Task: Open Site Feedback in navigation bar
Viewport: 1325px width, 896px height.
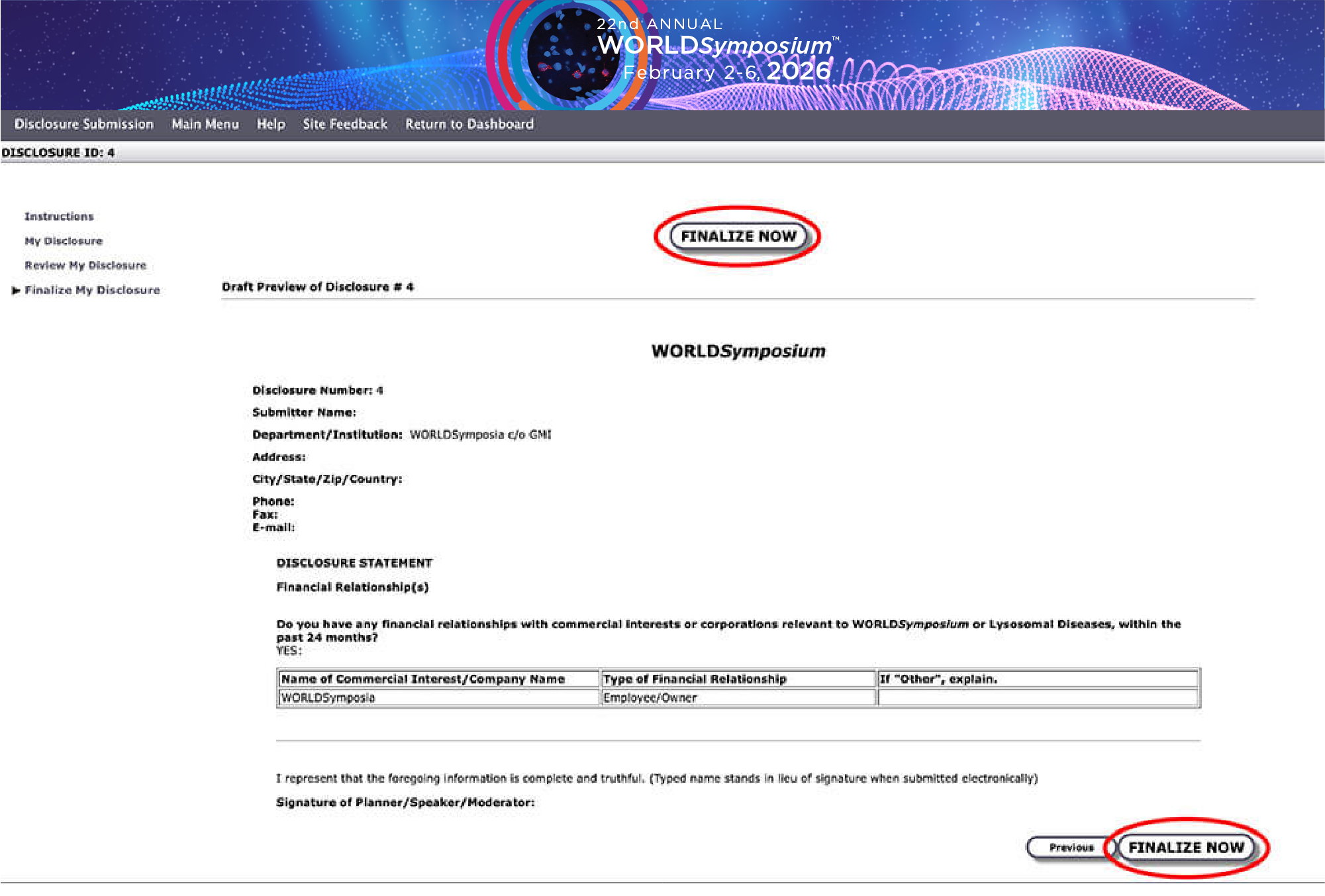Action: click(345, 124)
